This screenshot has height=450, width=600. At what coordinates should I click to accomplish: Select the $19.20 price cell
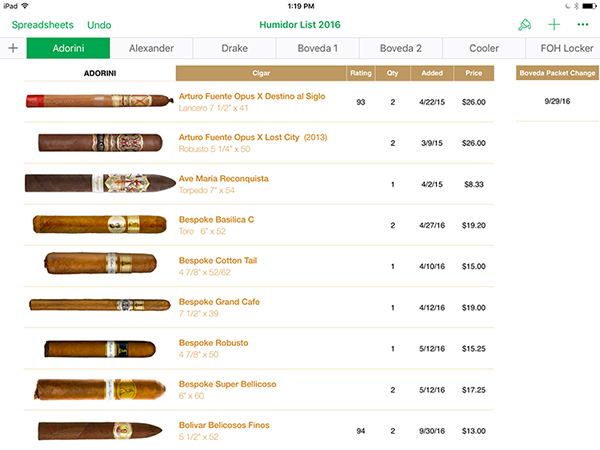[474, 225]
